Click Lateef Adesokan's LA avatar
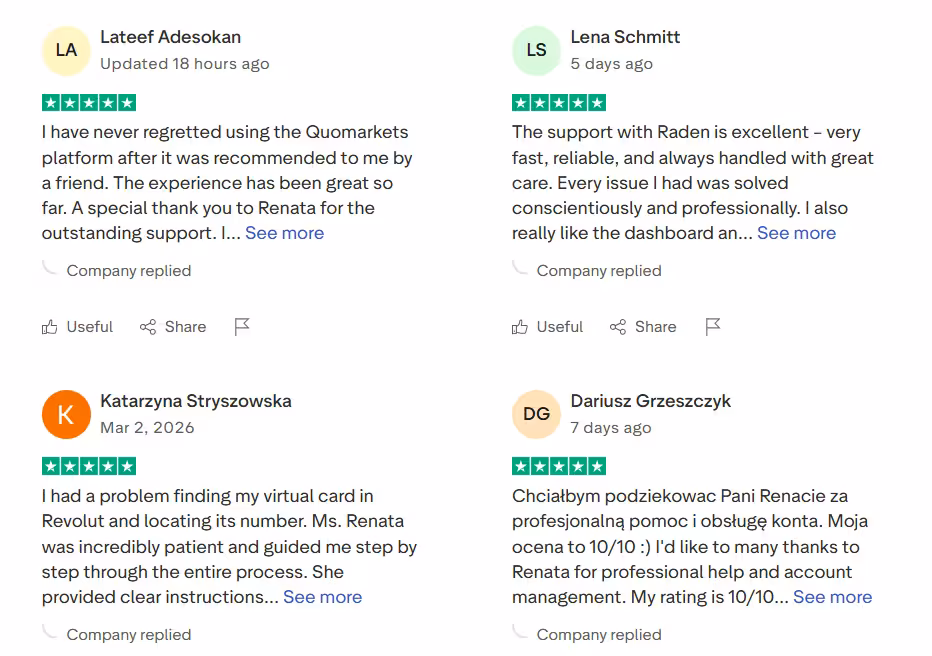Viewport: 932px width, 656px height. click(66, 50)
